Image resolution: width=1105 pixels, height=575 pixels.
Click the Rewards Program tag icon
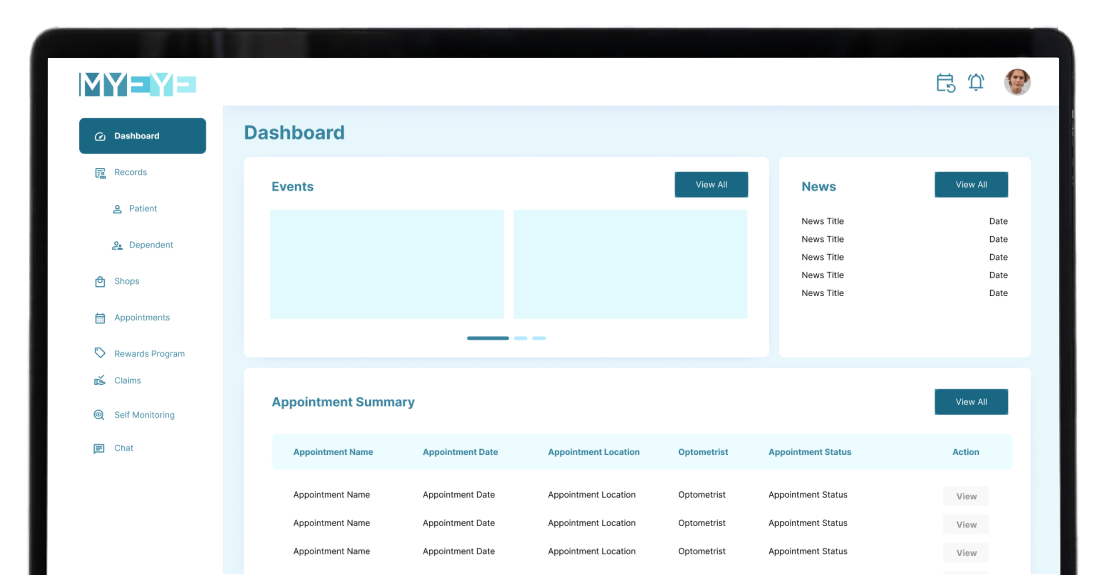point(100,353)
